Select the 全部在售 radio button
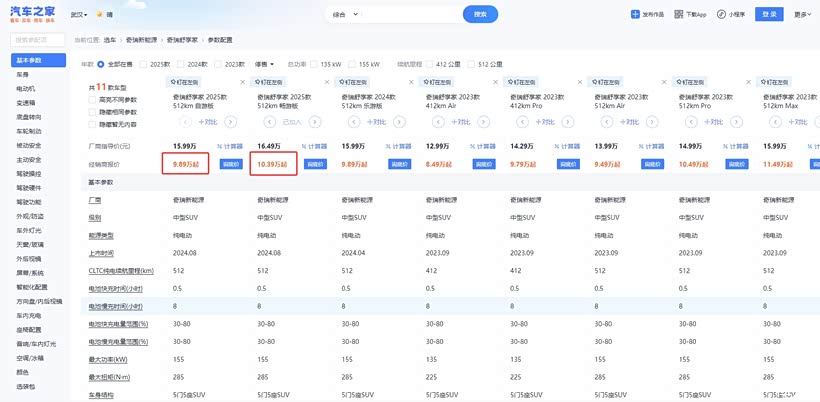The image size is (820, 402). click(x=101, y=64)
